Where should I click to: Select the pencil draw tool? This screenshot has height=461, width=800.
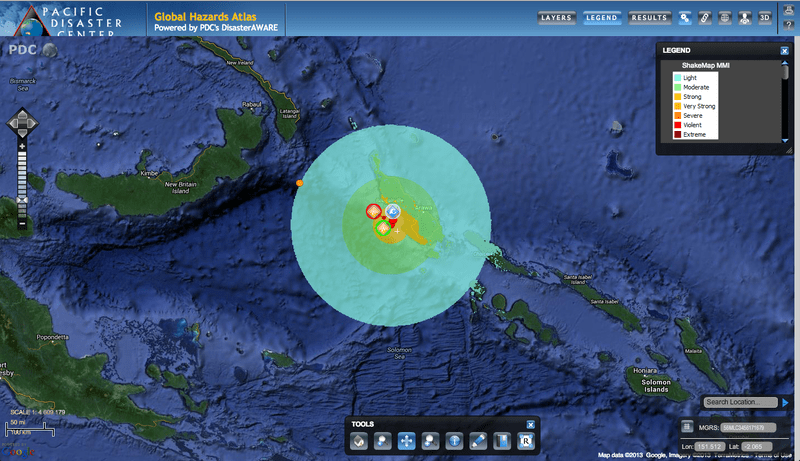point(479,440)
